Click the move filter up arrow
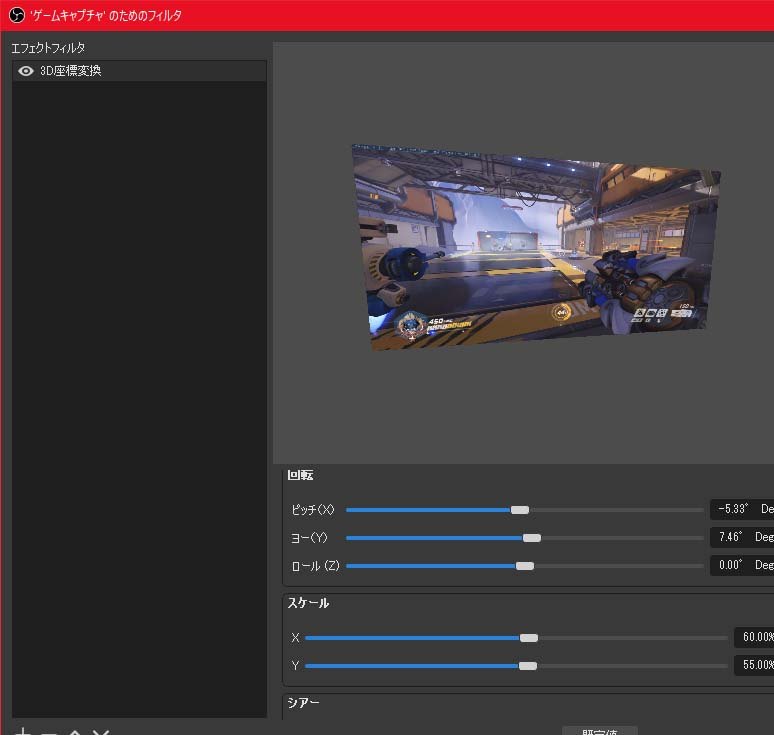 (x=75, y=732)
